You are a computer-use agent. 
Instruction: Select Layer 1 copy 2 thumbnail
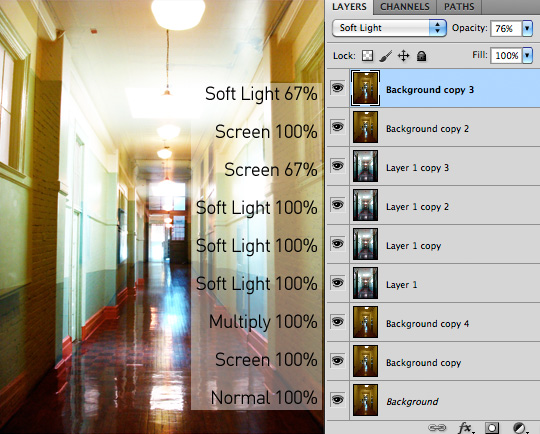[x=365, y=205]
